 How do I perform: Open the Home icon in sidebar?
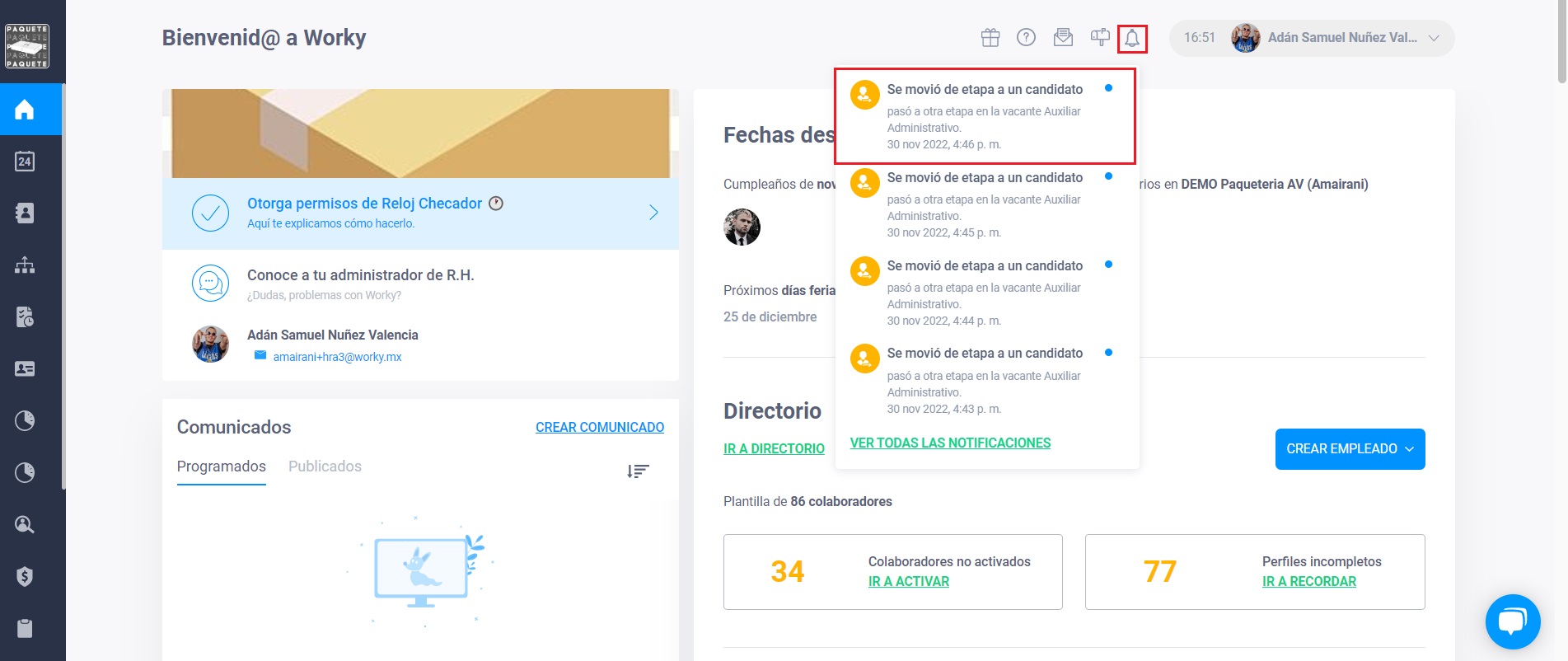click(25, 110)
